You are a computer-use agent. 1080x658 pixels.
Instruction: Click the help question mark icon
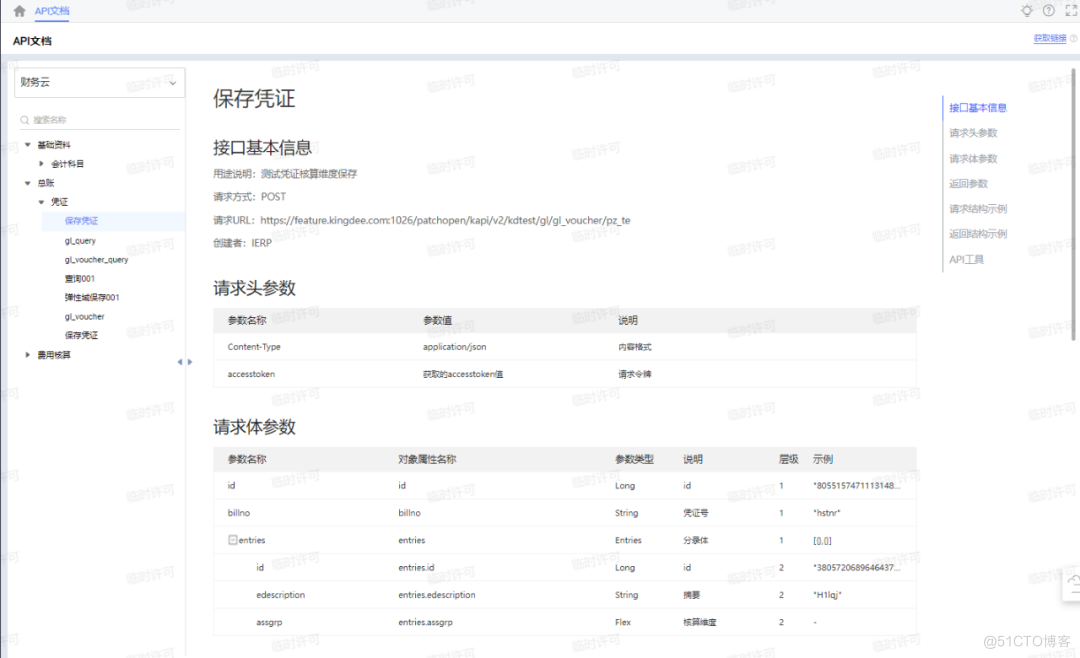(x=1048, y=10)
